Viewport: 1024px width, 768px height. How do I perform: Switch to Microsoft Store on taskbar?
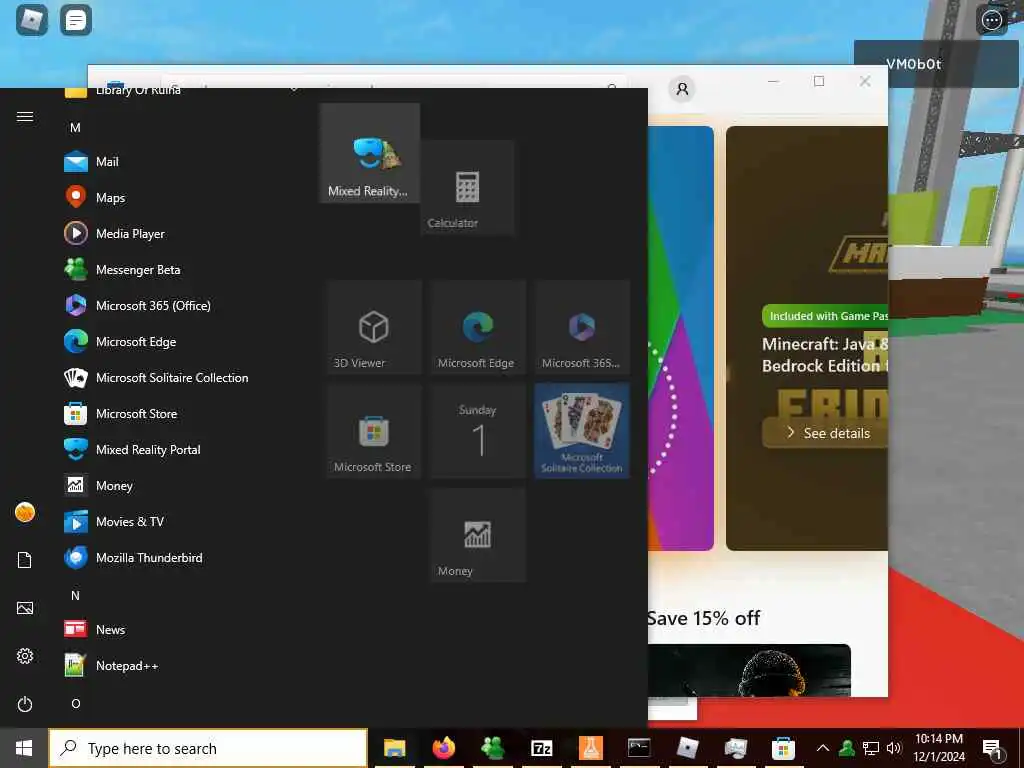coord(783,748)
